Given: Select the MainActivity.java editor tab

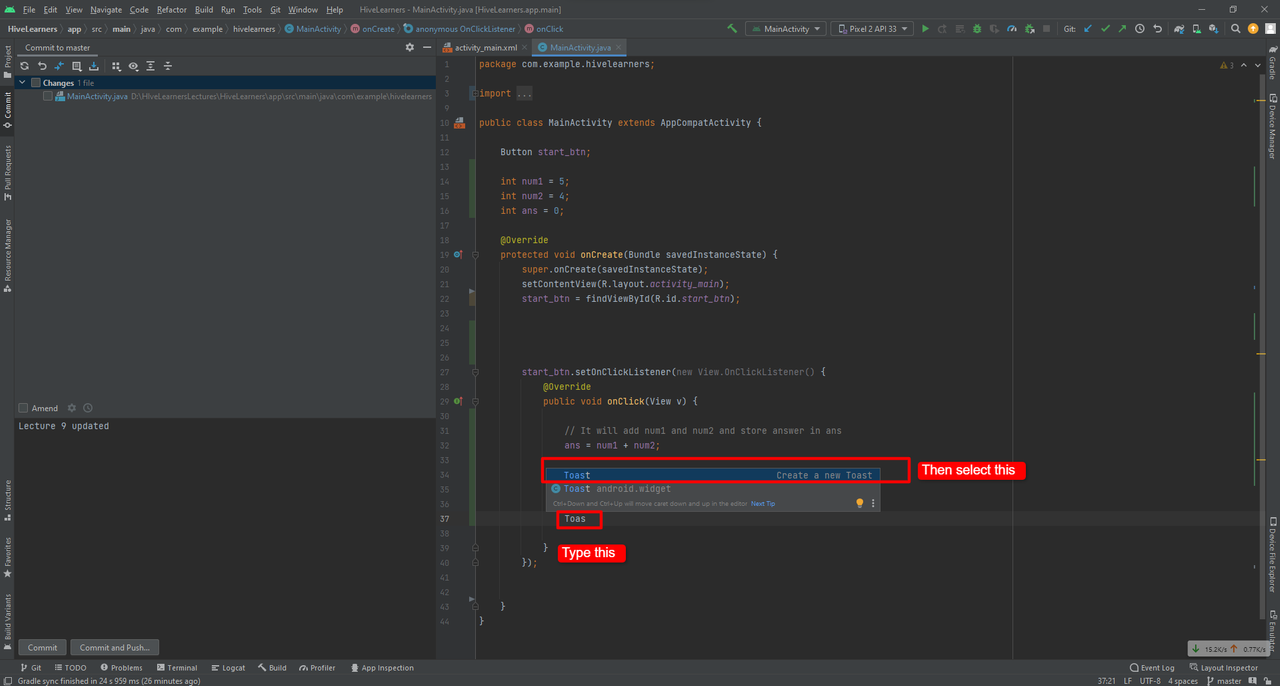Looking at the screenshot, I should tap(580, 47).
